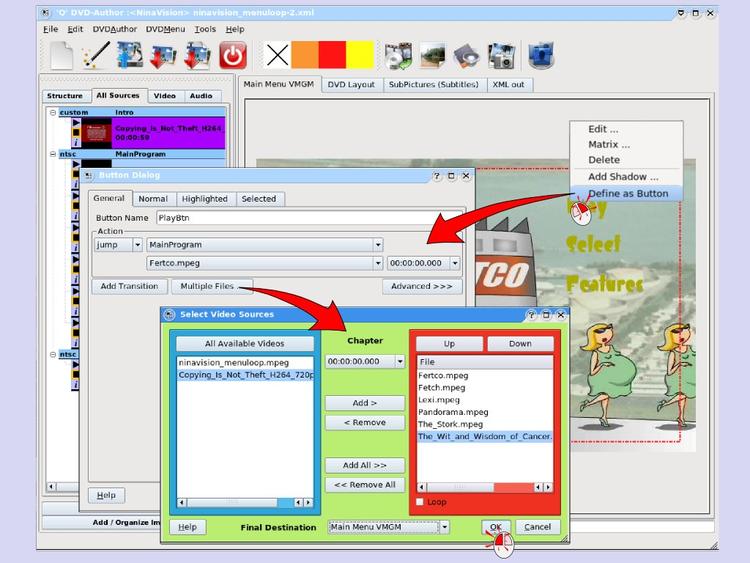Pick the red color swatch
The image size is (750, 563).
click(332, 55)
